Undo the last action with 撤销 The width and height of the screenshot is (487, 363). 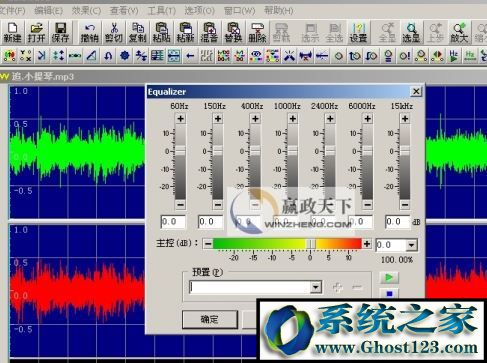click(89, 32)
